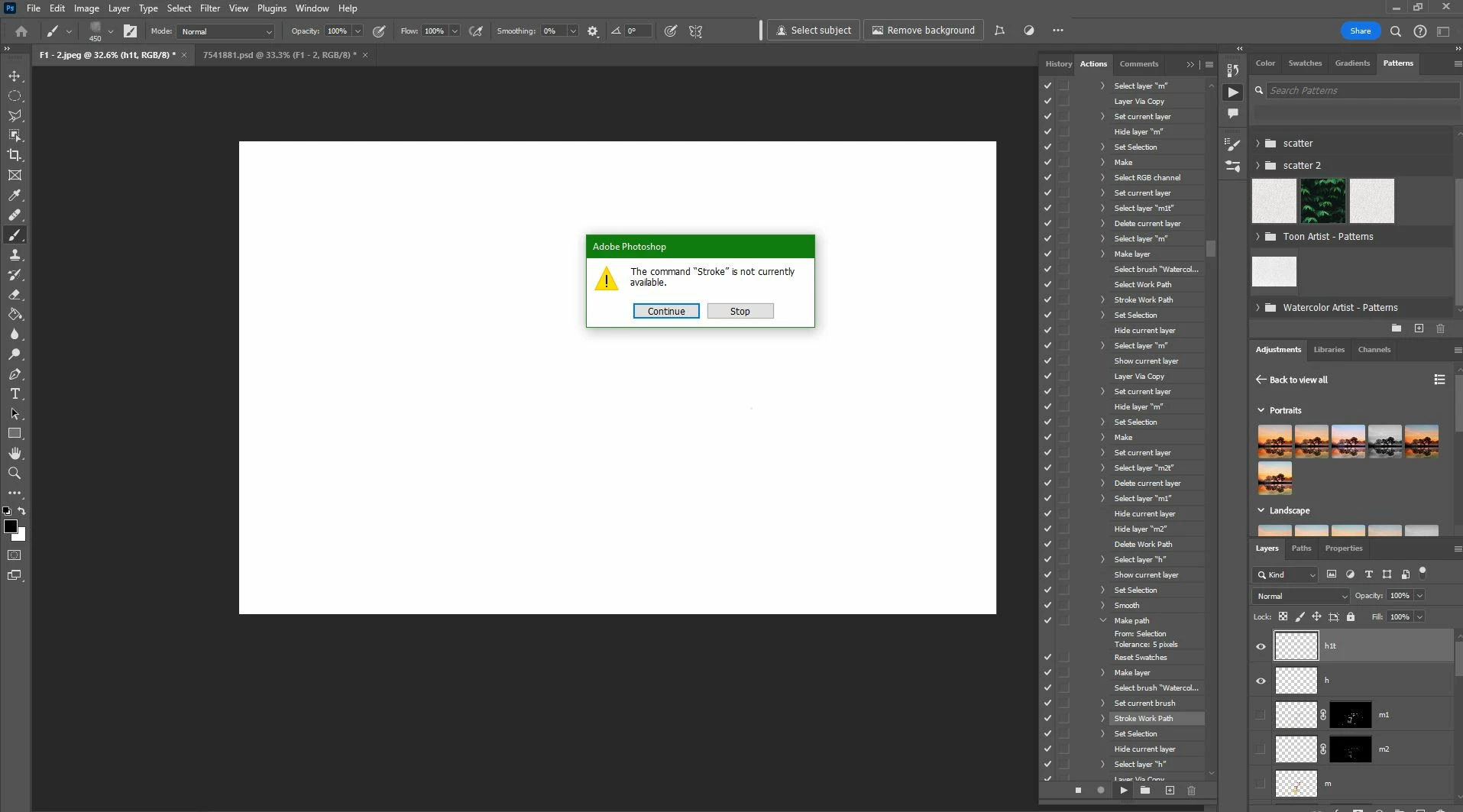The height and width of the screenshot is (812, 1463).
Task: Click Continue in the Photoshop dialog
Action: tap(666, 311)
